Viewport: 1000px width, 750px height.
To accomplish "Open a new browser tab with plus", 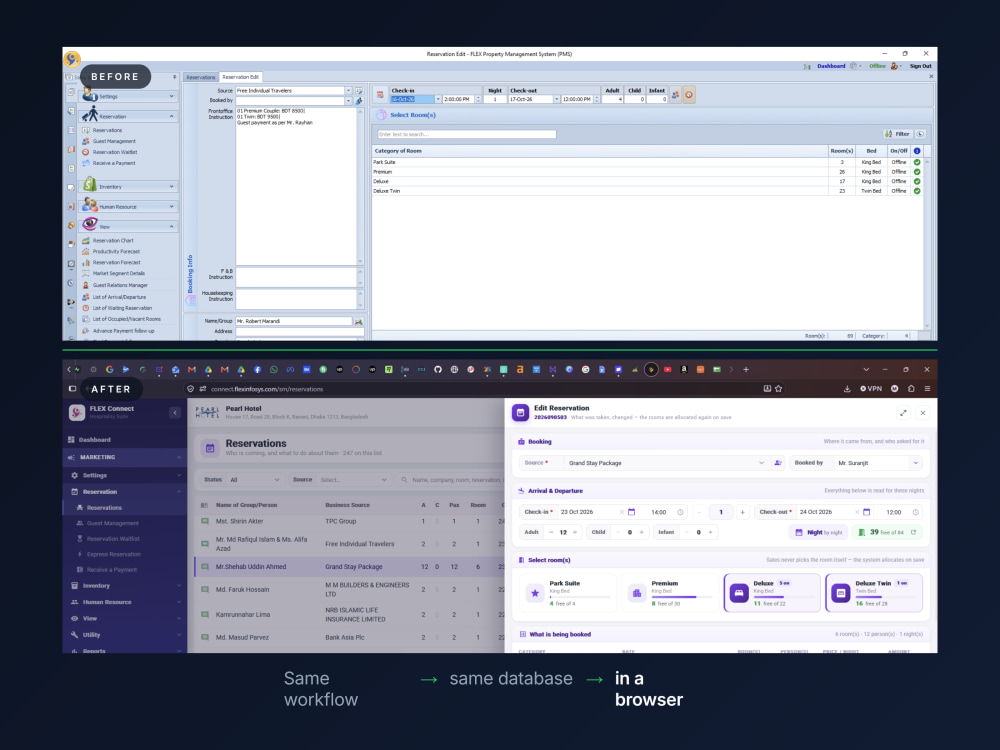I will tap(746, 369).
